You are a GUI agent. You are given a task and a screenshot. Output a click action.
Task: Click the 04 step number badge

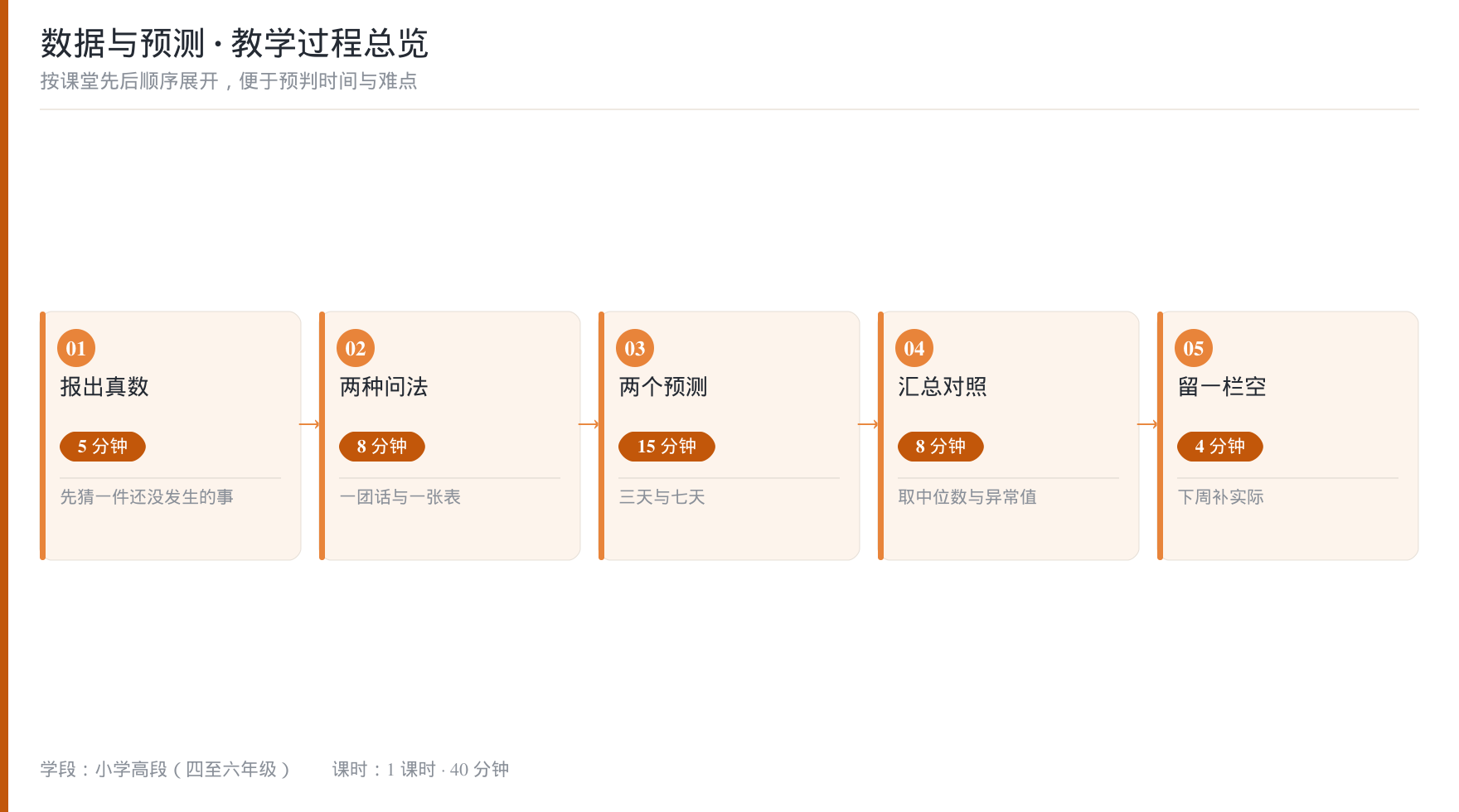coord(914,348)
